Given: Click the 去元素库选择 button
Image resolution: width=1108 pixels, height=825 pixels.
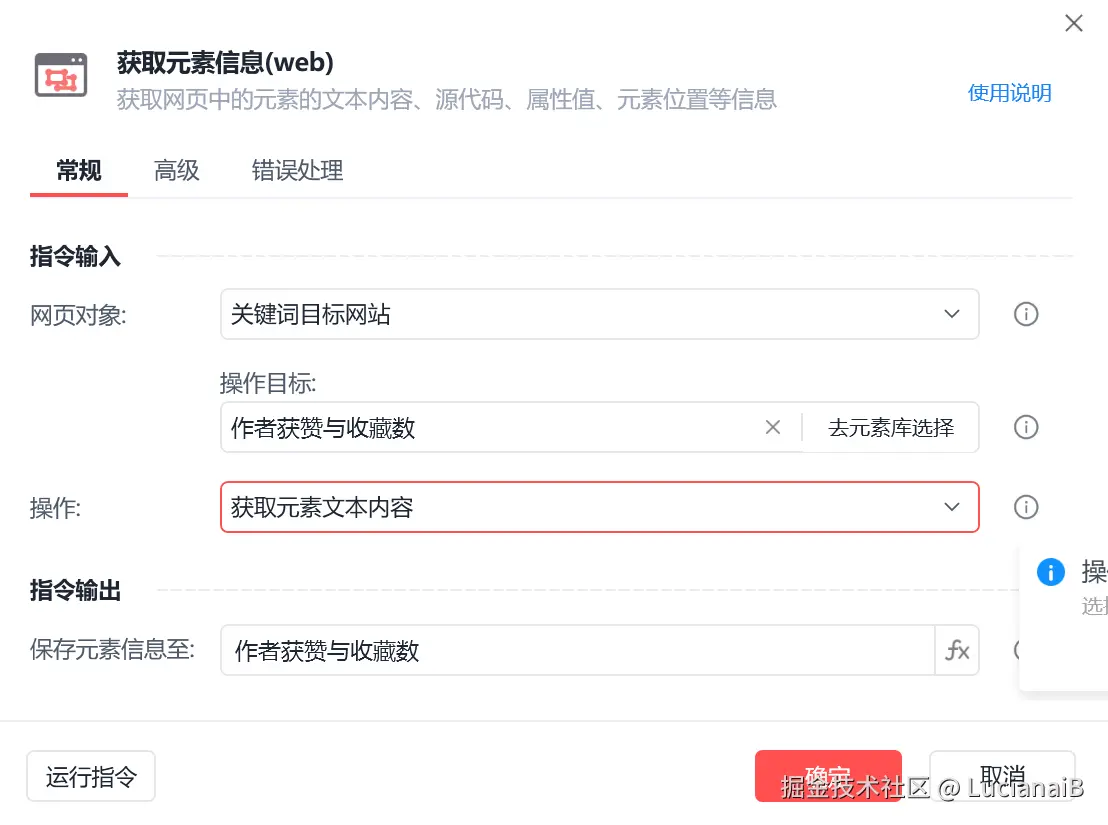Looking at the screenshot, I should click(x=890, y=428).
